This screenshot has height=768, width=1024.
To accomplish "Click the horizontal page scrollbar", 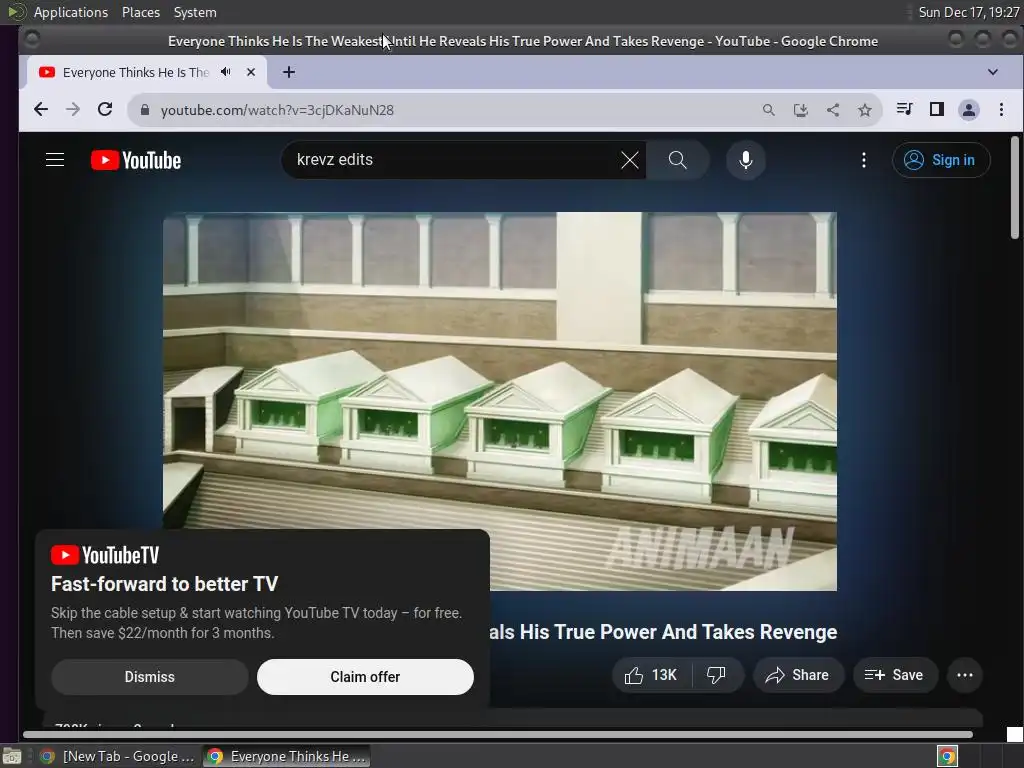I will tap(498, 735).
